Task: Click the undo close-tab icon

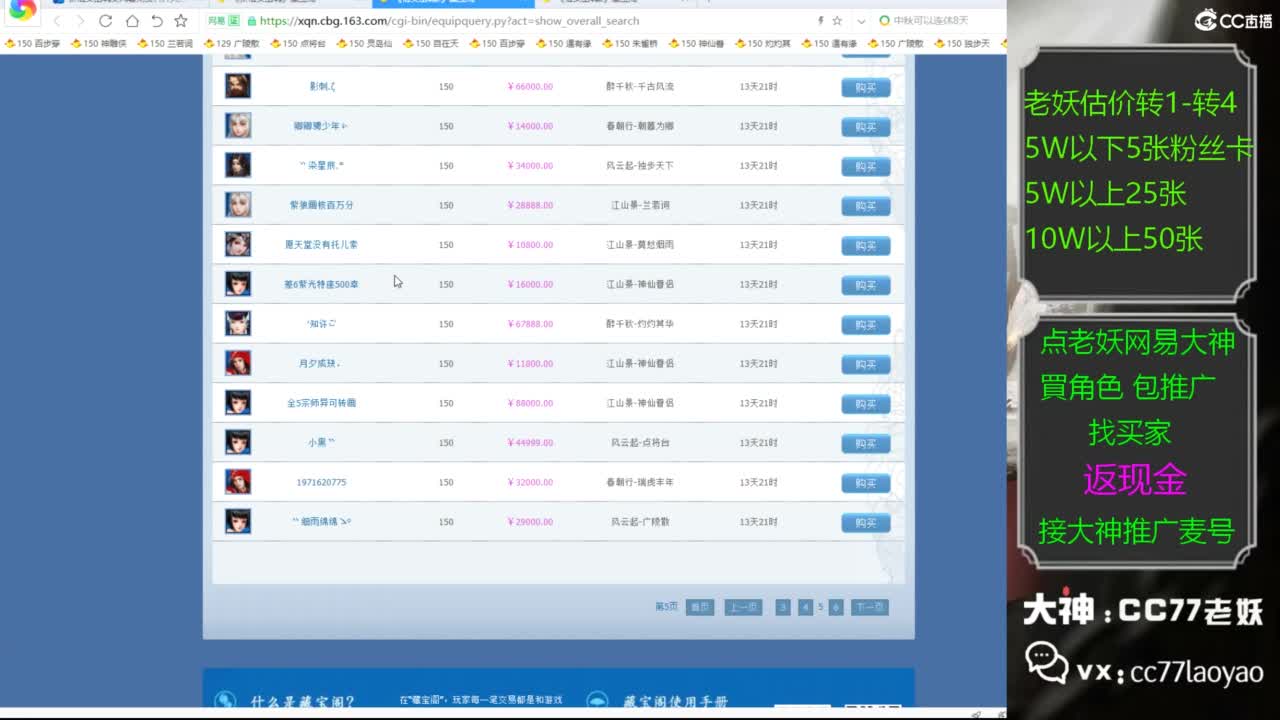Action: pyautogui.click(x=157, y=21)
